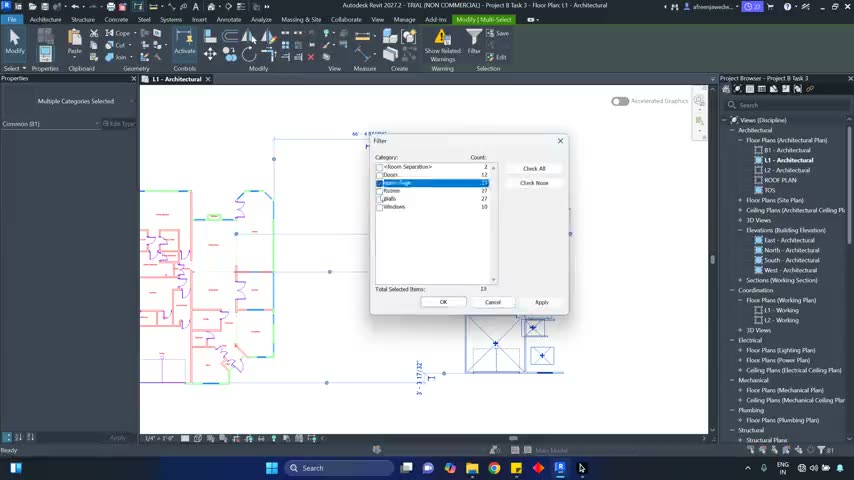Viewport: 854px width, 480px height.
Task: Select the Move tool in Modify panel
Action: [x=210, y=54]
